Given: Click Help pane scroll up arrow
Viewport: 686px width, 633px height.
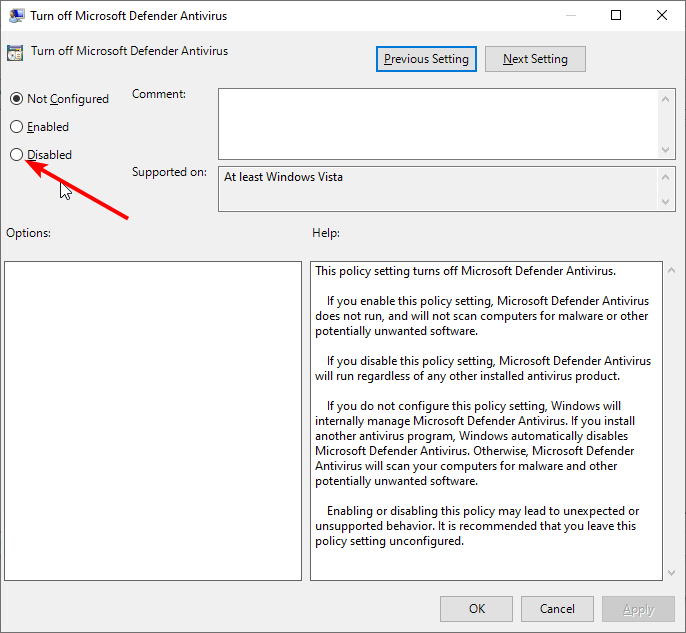Looking at the screenshot, I should pyautogui.click(x=672, y=270).
